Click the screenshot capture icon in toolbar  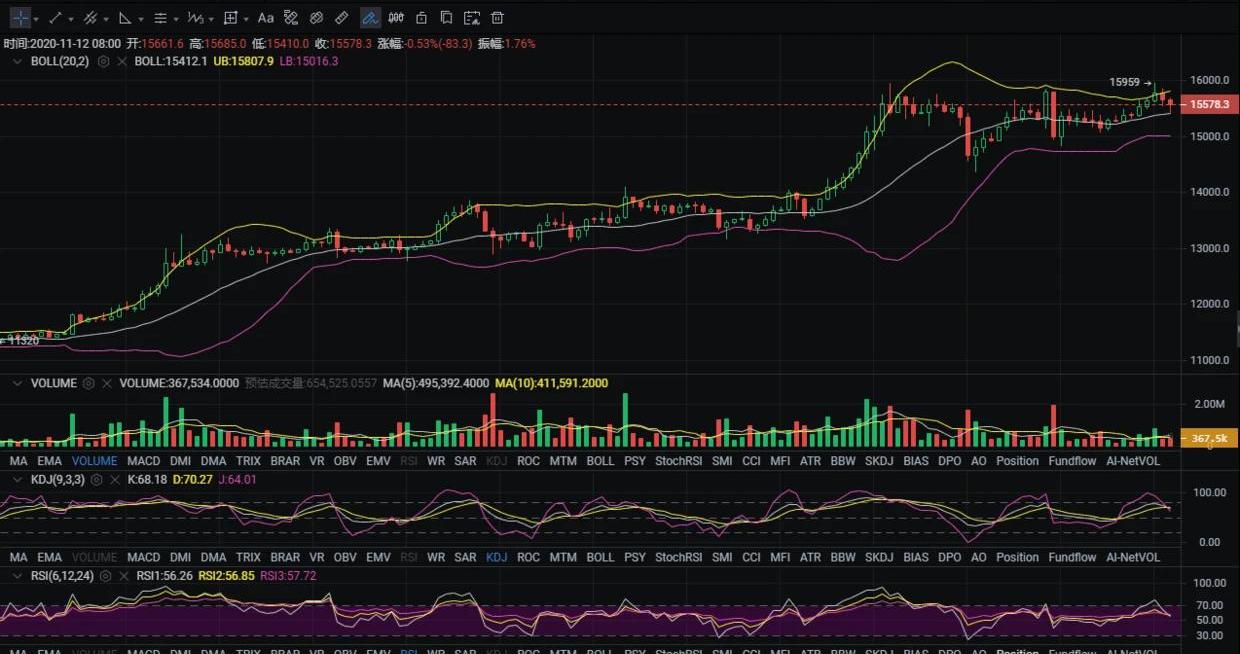pos(471,18)
